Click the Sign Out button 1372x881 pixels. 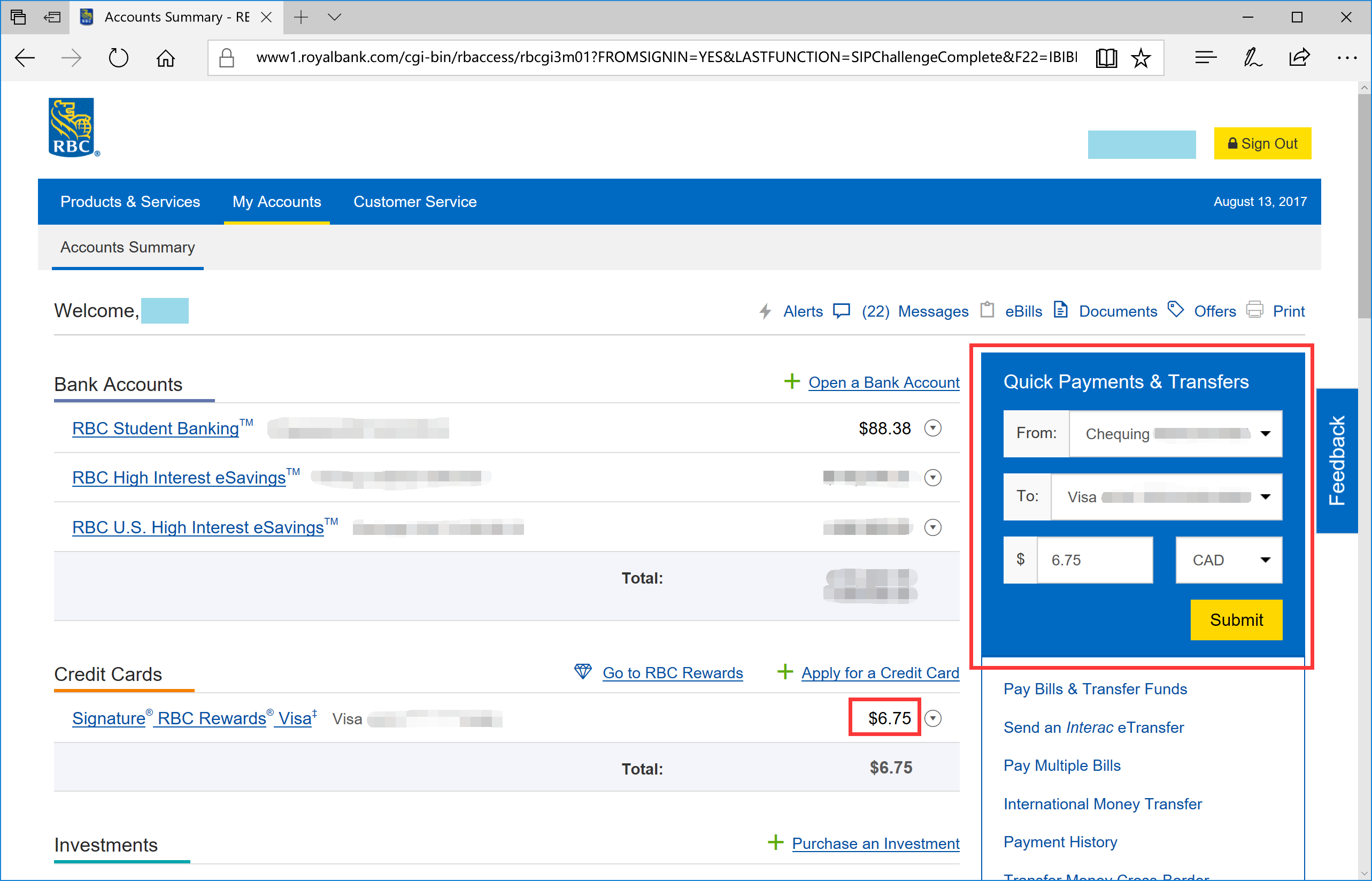click(1262, 143)
